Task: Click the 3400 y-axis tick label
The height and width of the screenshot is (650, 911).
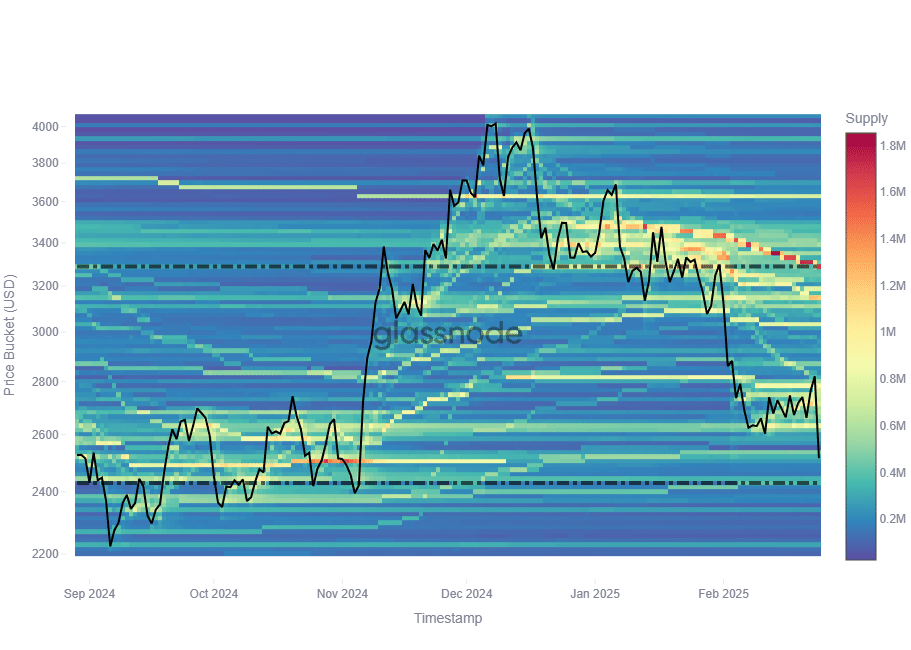Action: point(45,243)
